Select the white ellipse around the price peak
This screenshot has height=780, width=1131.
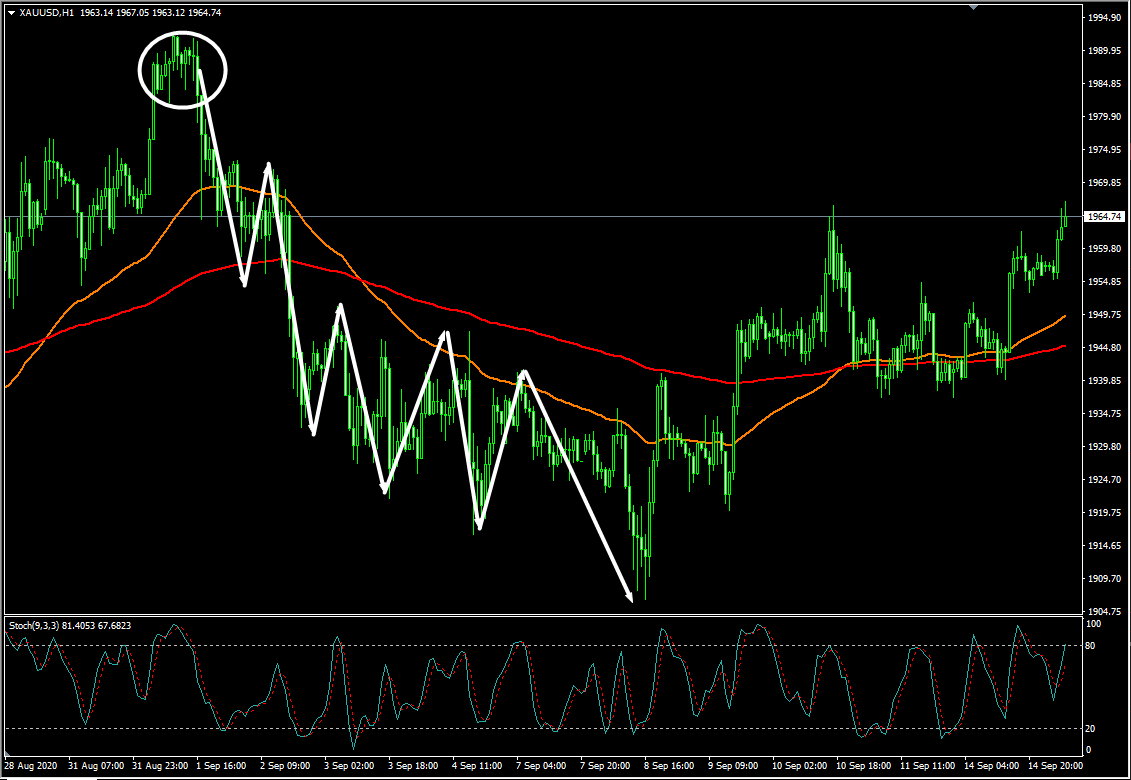[x=182, y=71]
